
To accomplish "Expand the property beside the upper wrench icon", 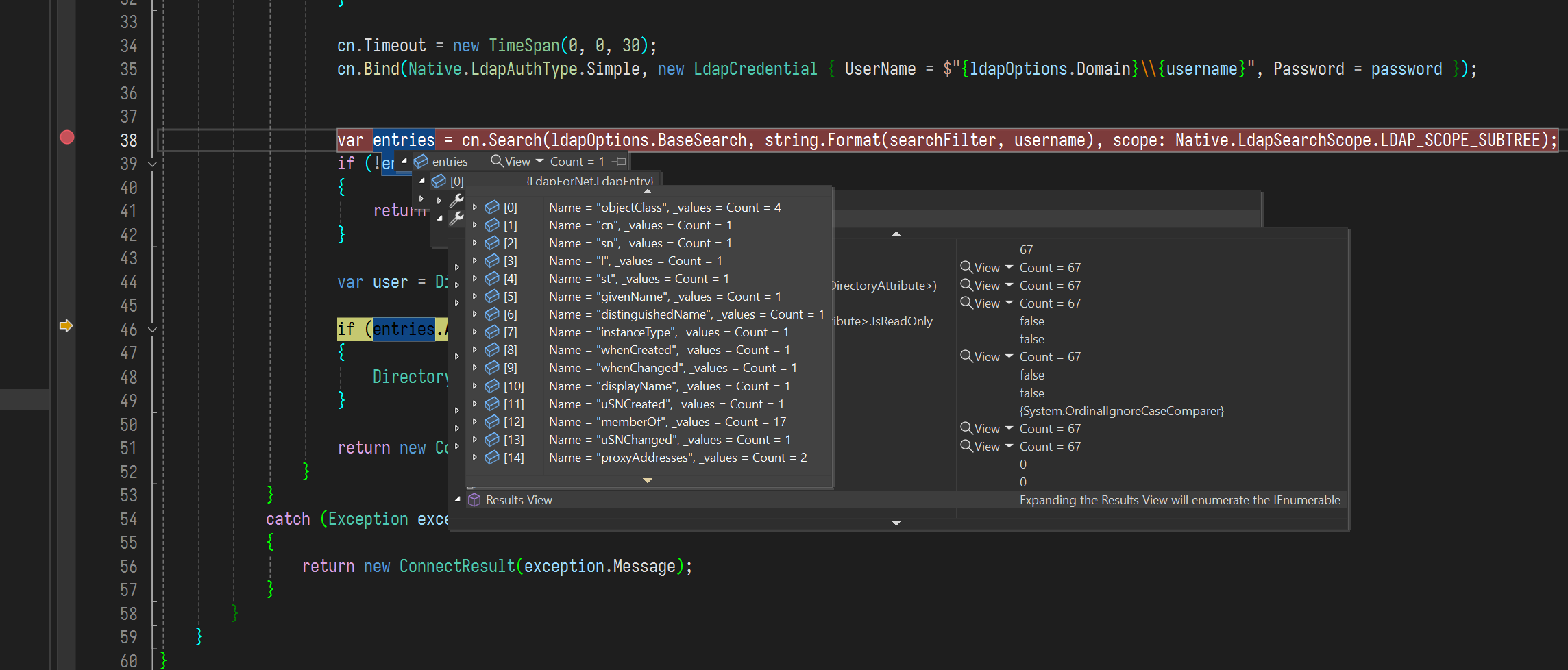I will tap(439, 201).
